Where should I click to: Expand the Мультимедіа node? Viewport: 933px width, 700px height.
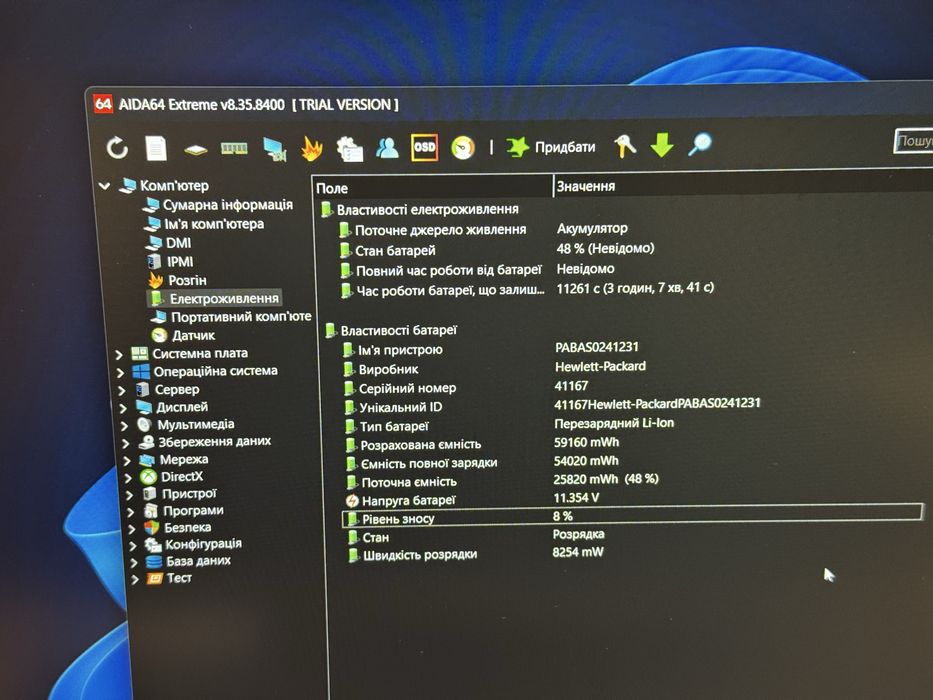pos(124,426)
